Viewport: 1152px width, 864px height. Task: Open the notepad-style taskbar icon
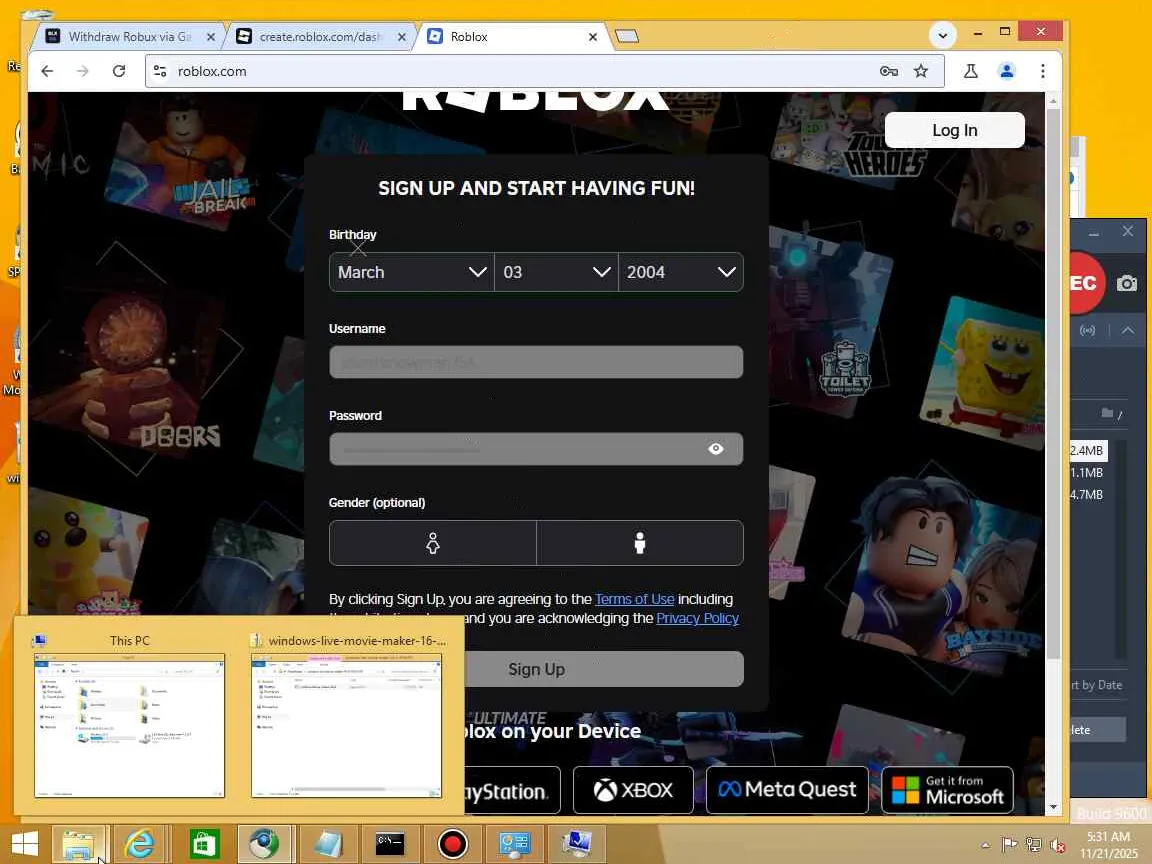(327, 845)
